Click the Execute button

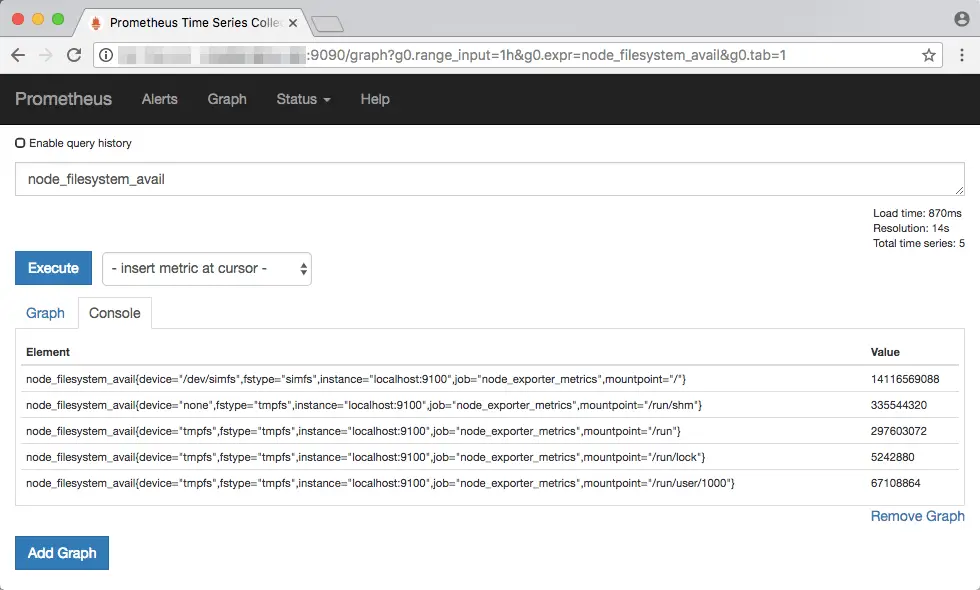coord(53,268)
